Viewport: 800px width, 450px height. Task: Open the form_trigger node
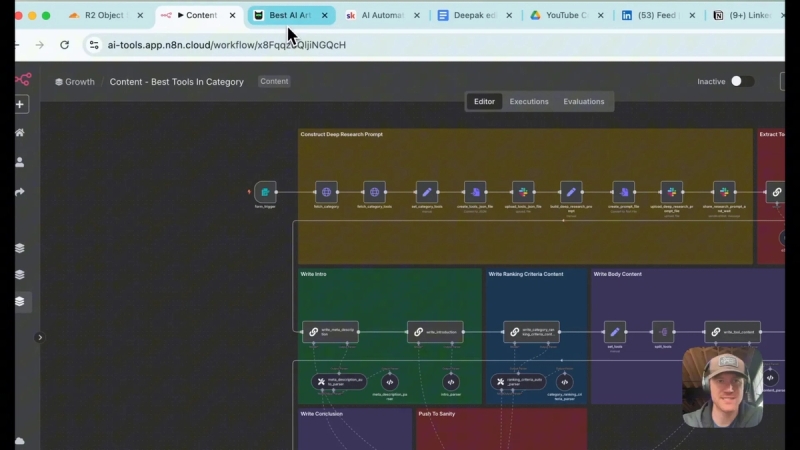(x=265, y=192)
